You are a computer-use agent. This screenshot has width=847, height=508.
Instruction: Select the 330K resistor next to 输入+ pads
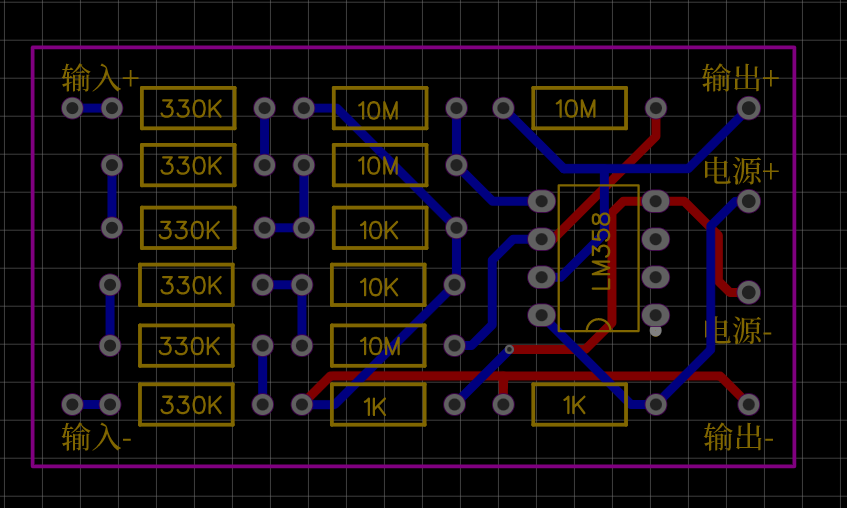[189, 108]
